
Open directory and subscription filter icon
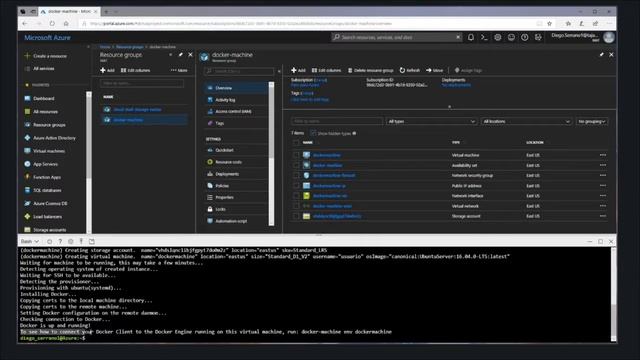click(x=538, y=37)
